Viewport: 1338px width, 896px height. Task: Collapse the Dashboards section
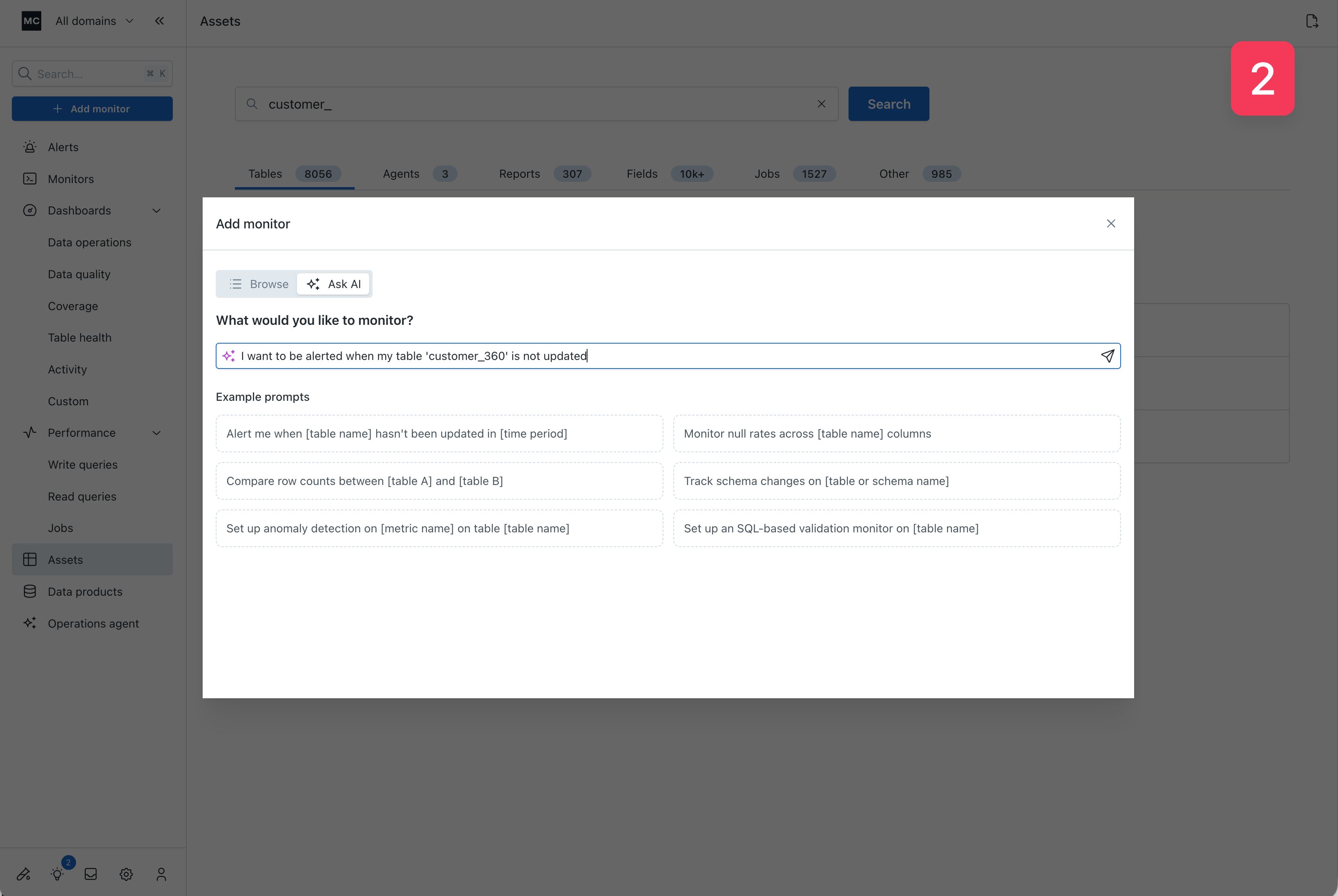coord(156,211)
